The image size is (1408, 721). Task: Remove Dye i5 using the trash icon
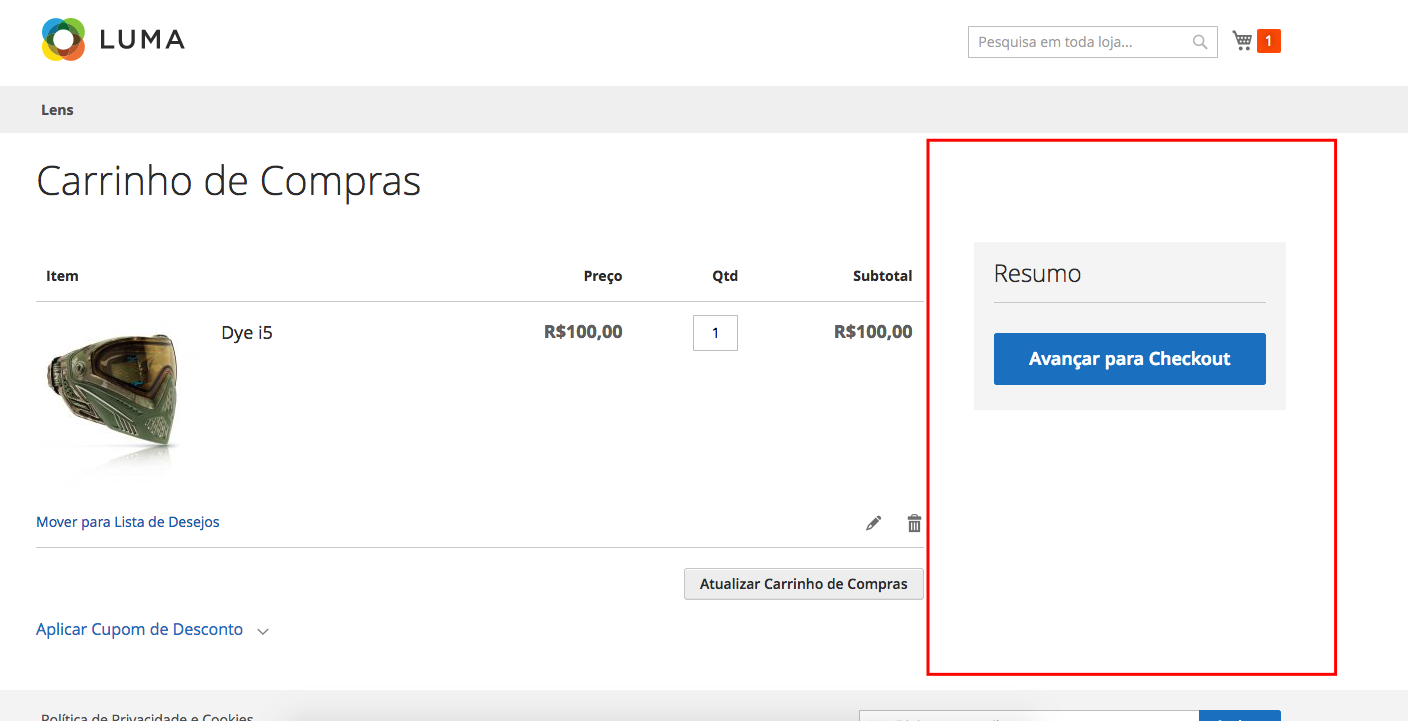pyautogui.click(x=914, y=523)
